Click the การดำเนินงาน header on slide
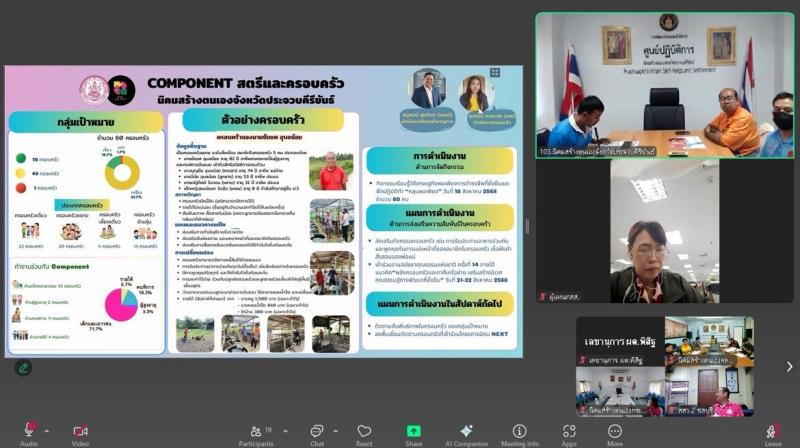Viewport: 800px width, 448px height. pos(440,160)
